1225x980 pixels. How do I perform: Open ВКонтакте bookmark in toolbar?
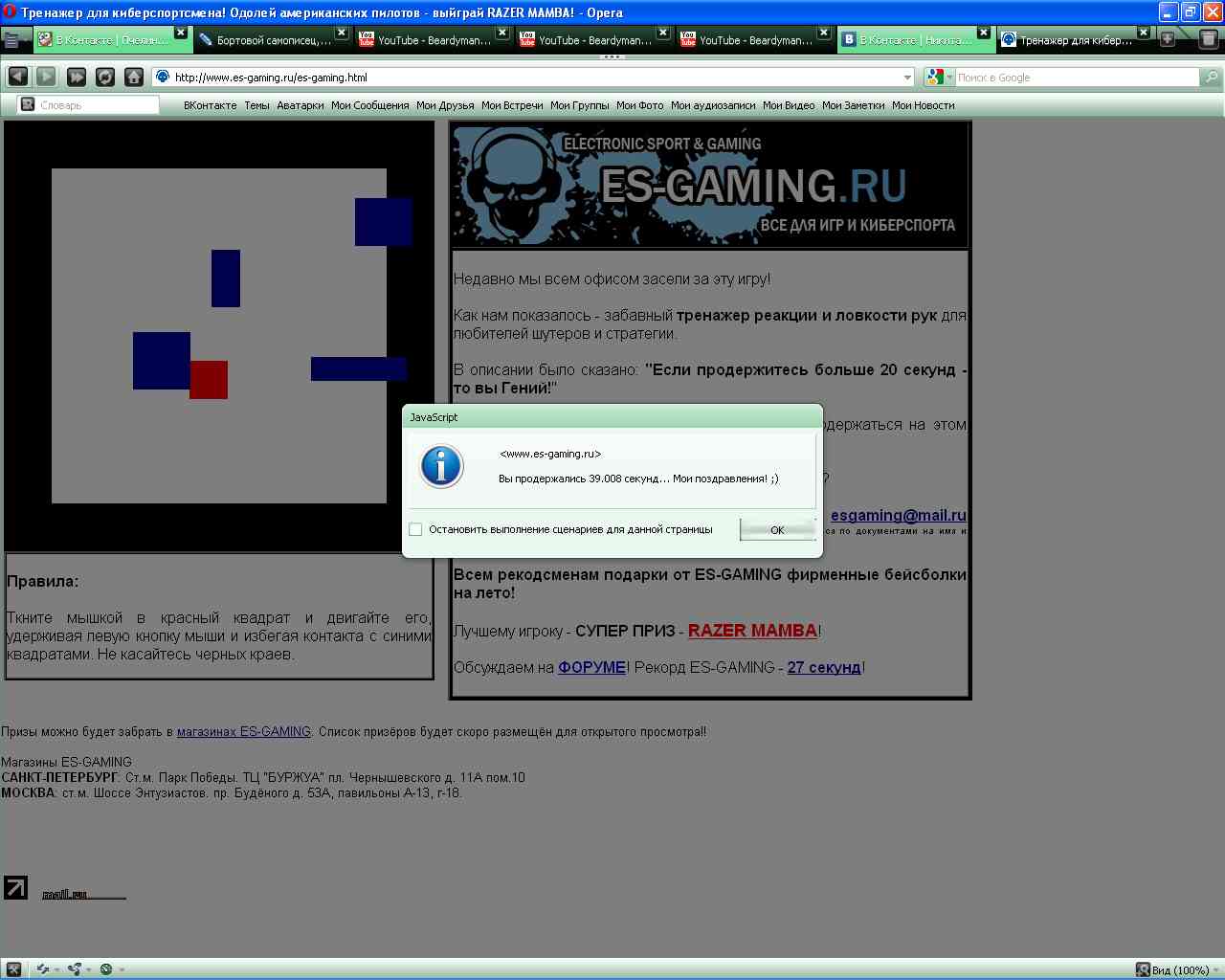tap(210, 105)
